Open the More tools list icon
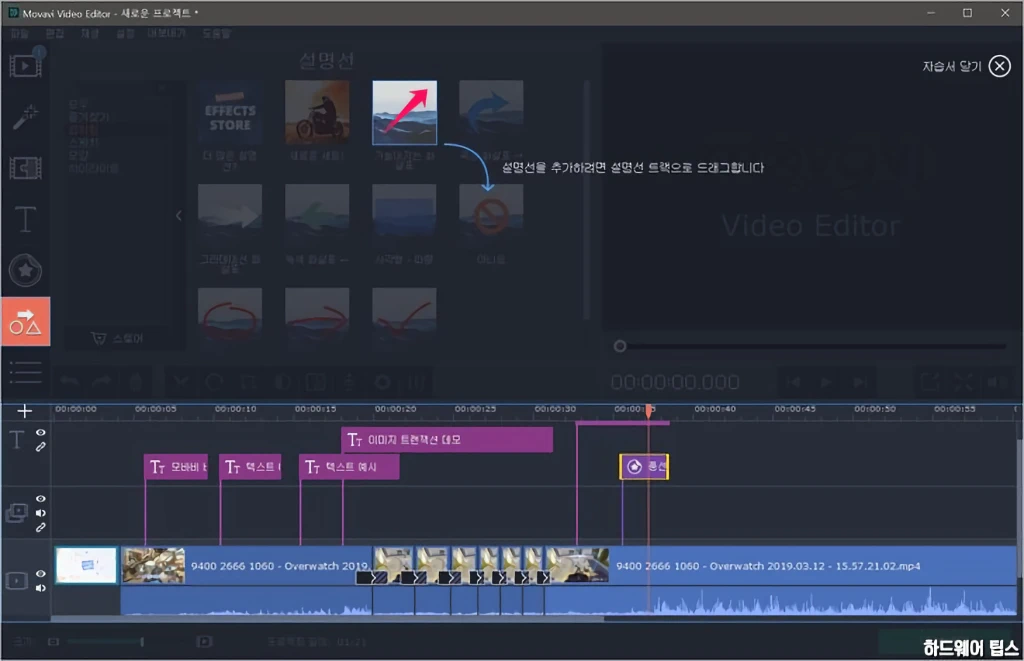The image size is (1024, 661). click(25, 372)
